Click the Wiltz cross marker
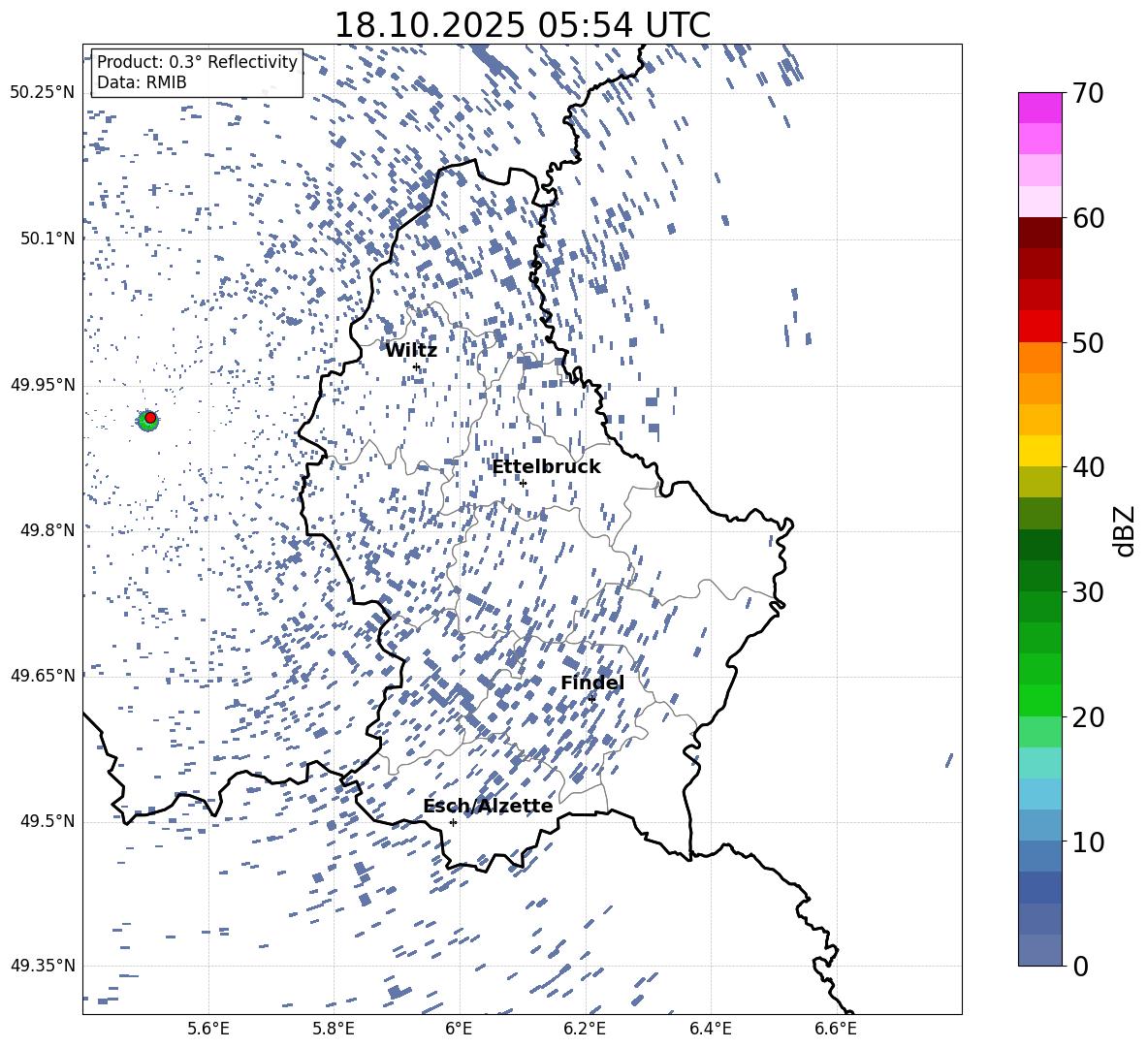The image size is (1148, 1048). [x=417, y=367]
